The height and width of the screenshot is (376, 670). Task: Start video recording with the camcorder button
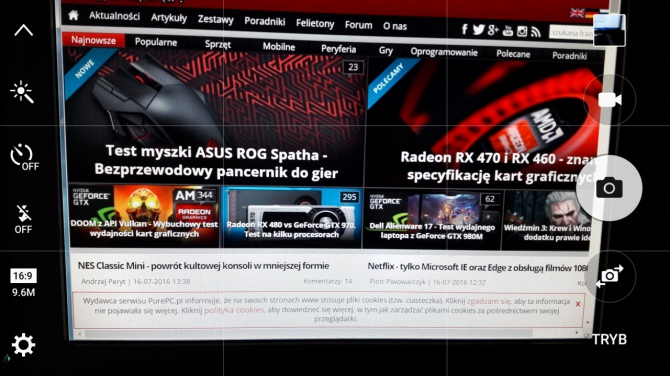click(x=610, y=100)
